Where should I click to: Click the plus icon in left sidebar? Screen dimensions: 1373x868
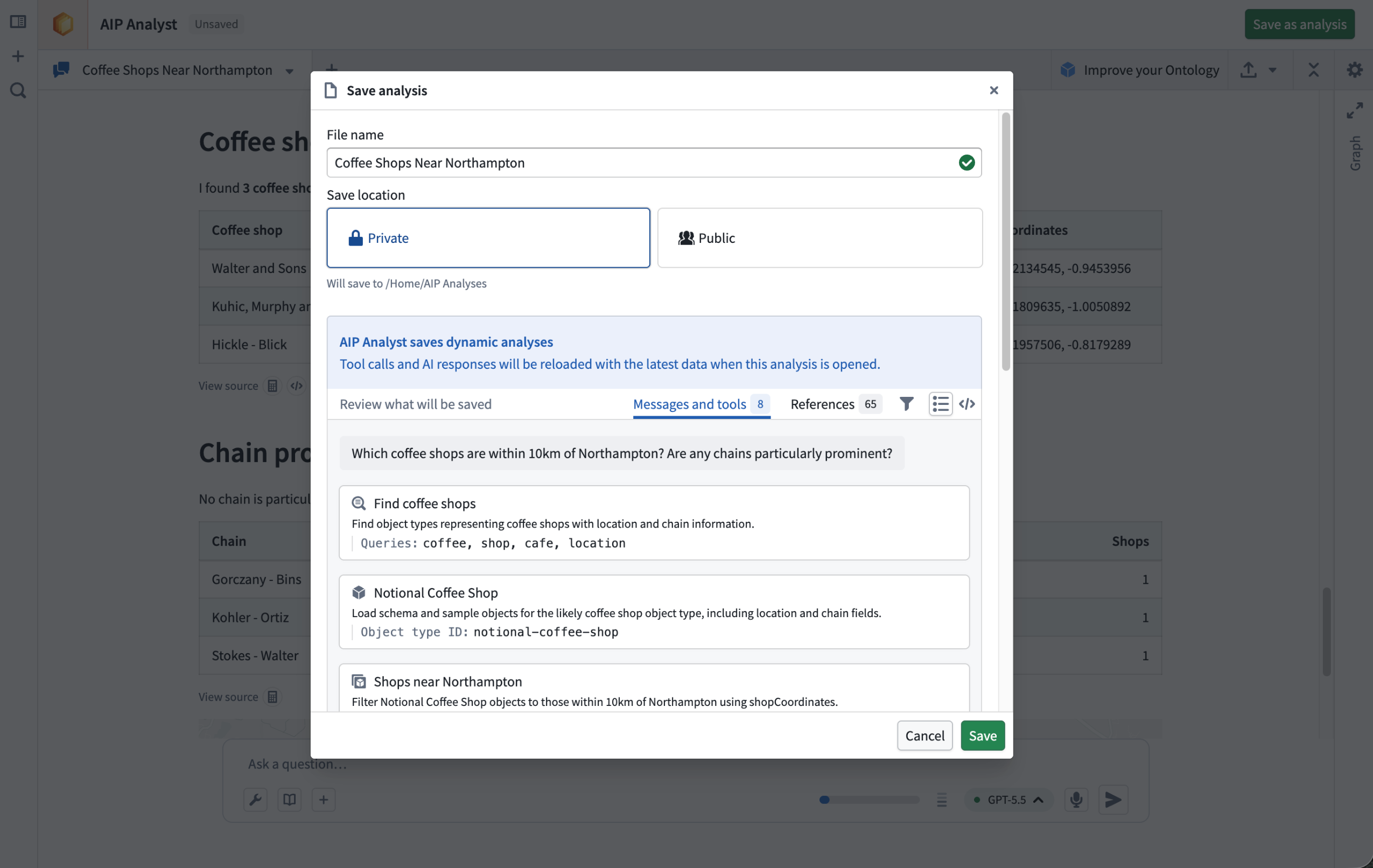pyautogui.click(x=18, y=56)
